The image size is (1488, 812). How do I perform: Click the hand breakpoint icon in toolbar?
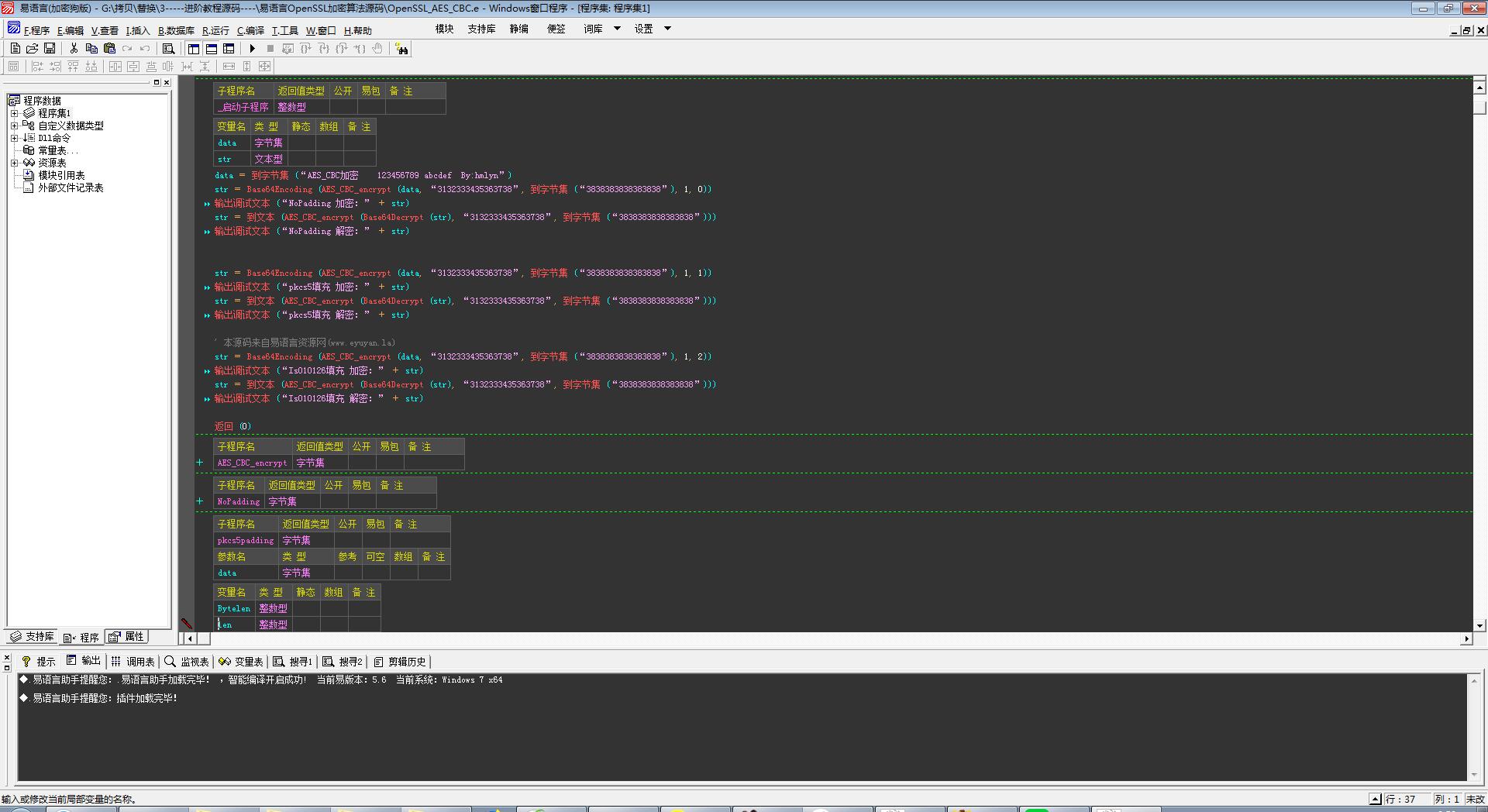(377, 48)
